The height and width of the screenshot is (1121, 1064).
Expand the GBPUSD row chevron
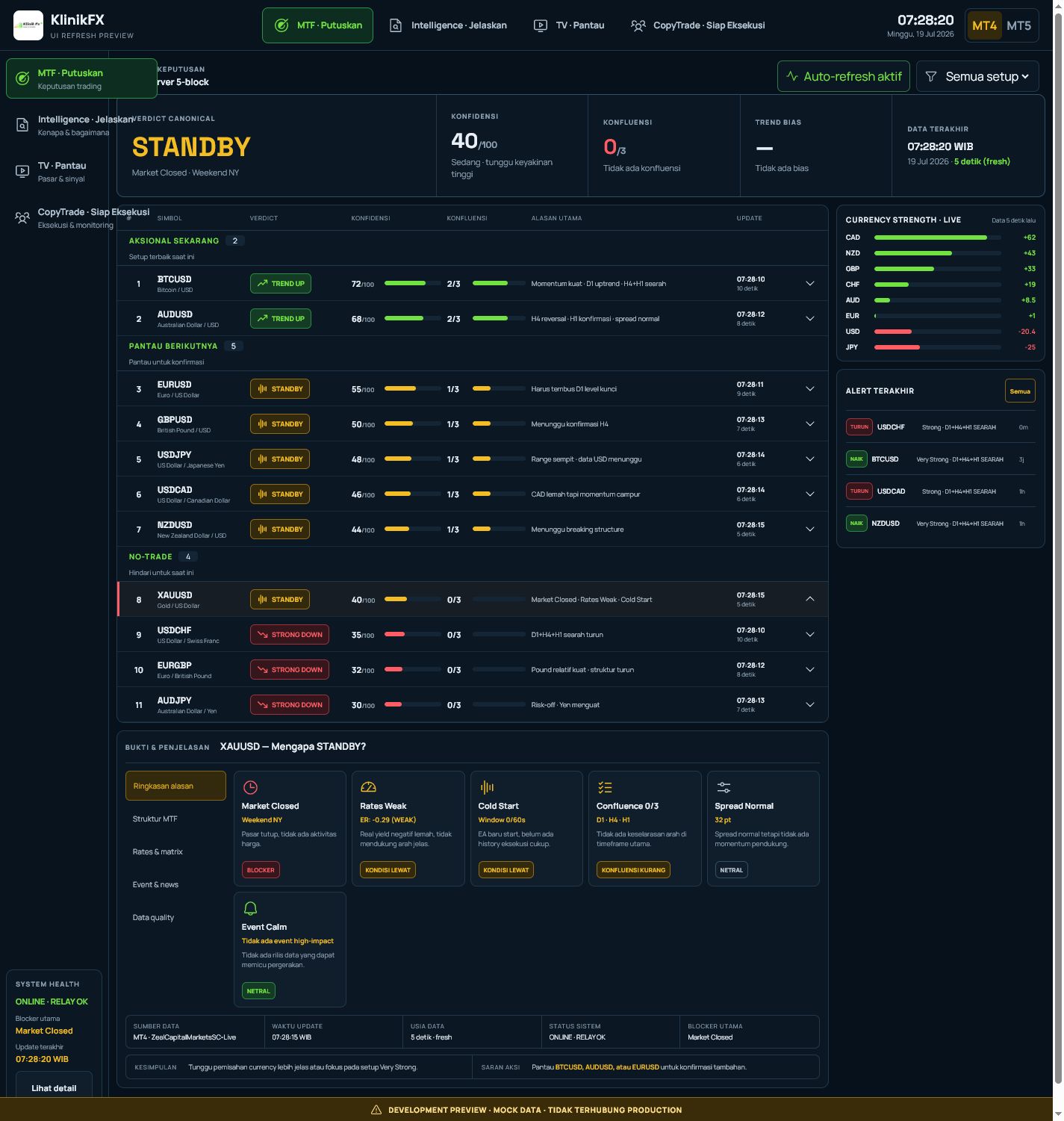tap(810, 424)
